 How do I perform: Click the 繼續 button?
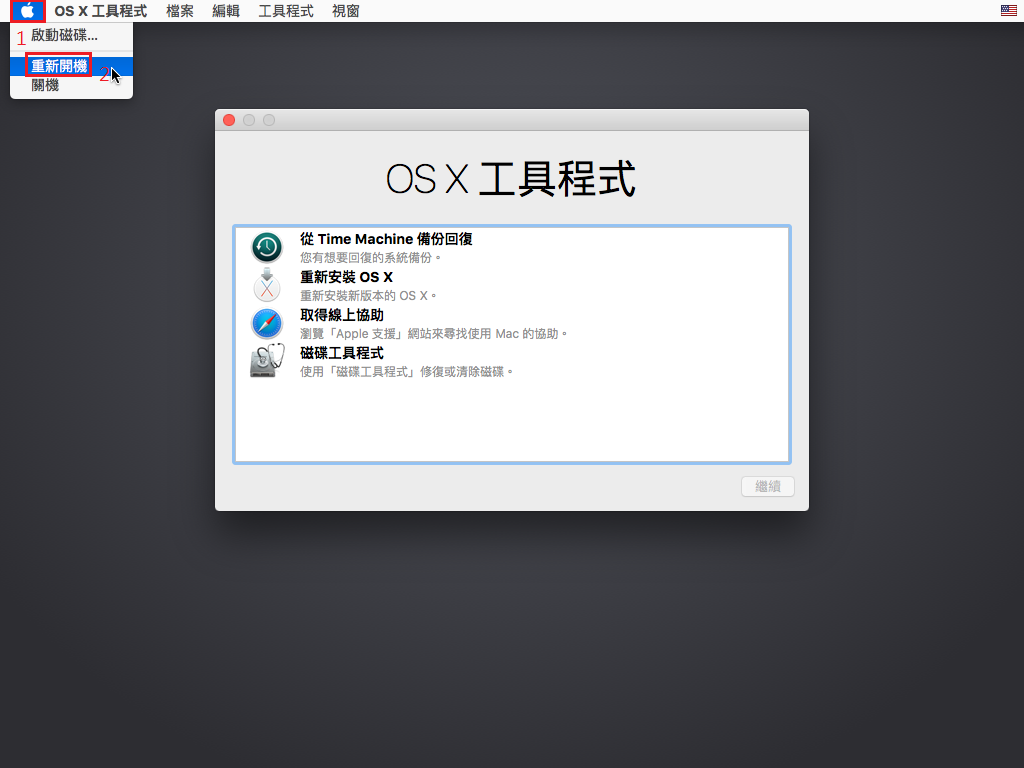[767, 487]
